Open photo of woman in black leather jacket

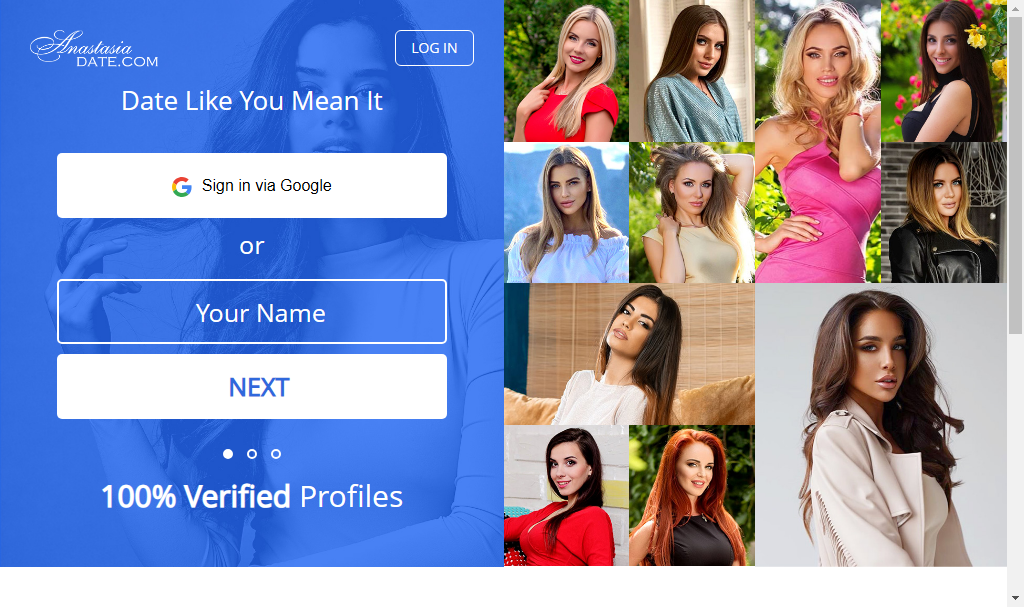click(x=944, y=213)
